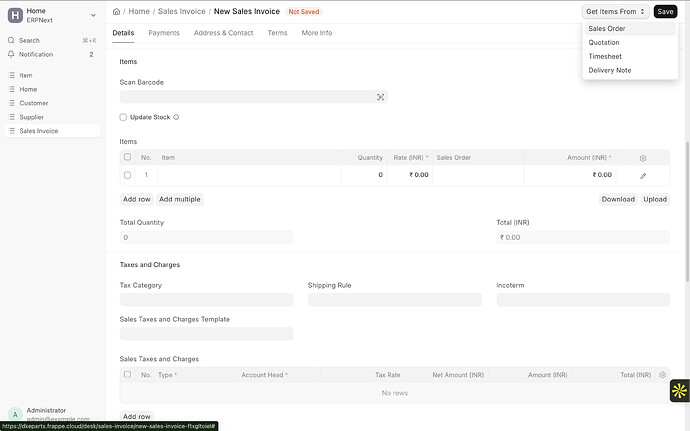The height and width of the screenshot is (431, 690).
Task: Open Notification entry showing count 2
Action: pyautogui.click(x=52, y=54)
